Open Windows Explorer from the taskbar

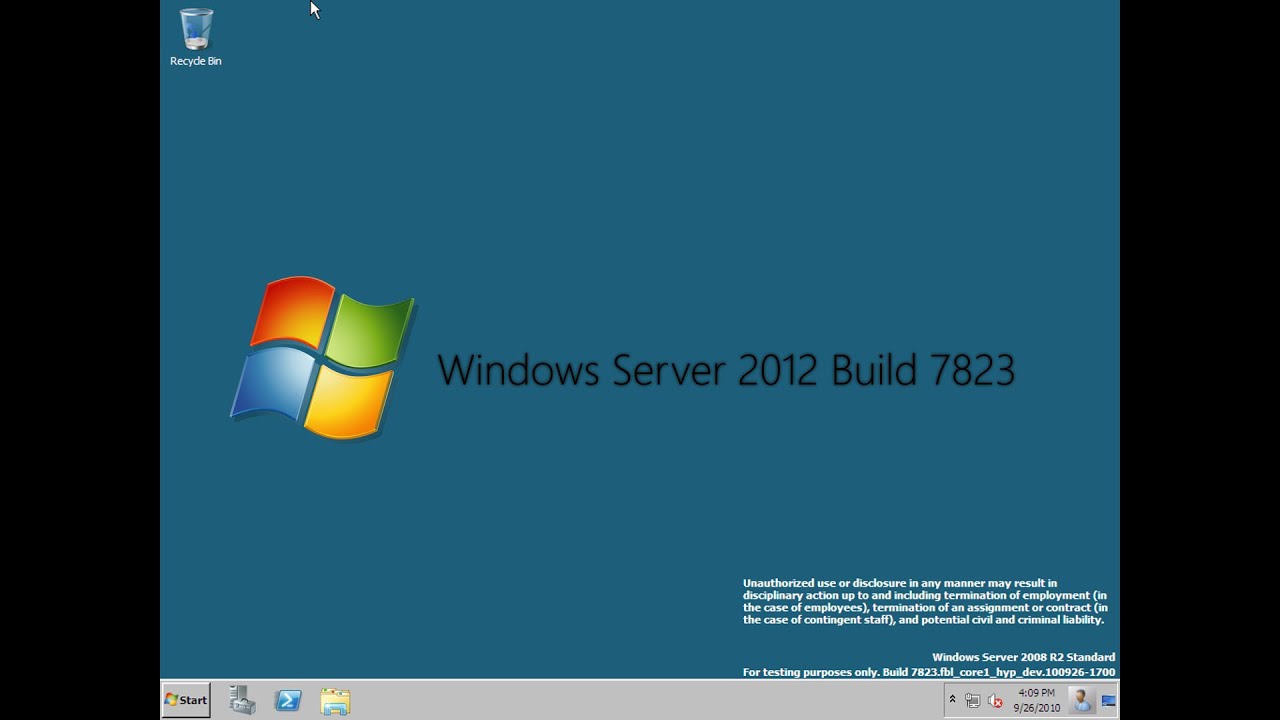[335, 701]
